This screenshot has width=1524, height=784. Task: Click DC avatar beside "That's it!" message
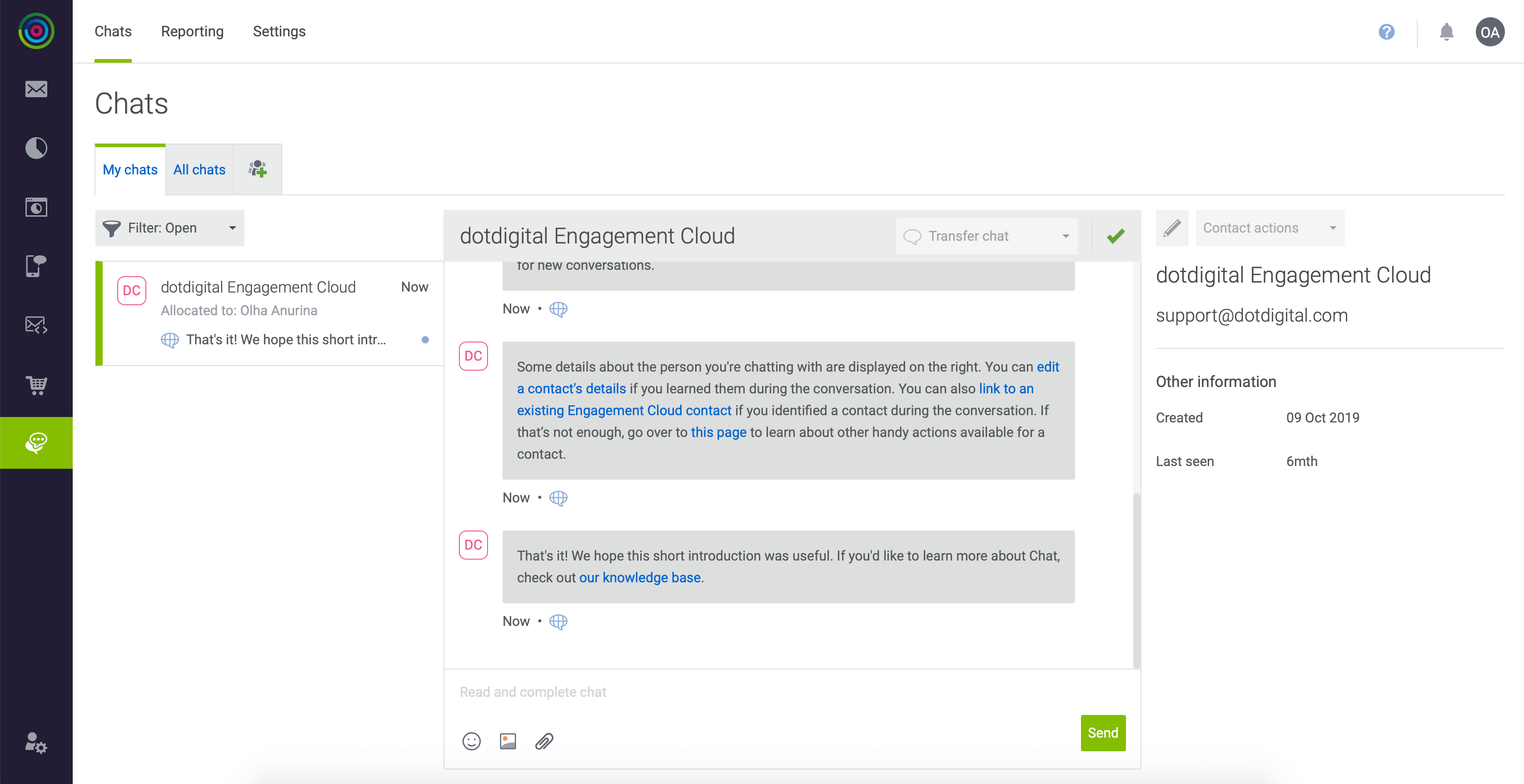(x=473, y=545)
